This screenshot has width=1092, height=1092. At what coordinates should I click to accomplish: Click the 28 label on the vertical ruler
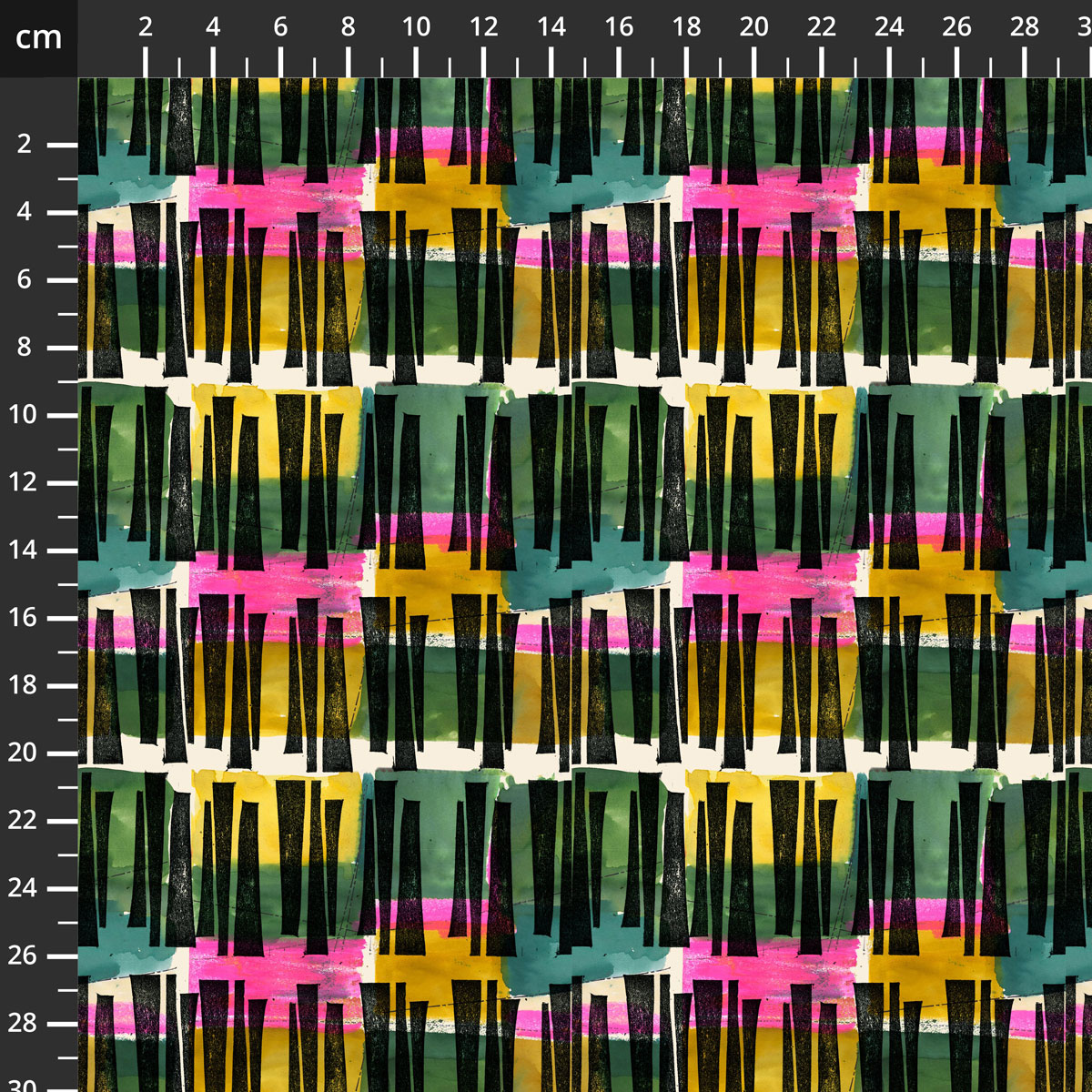point(25,1023)
